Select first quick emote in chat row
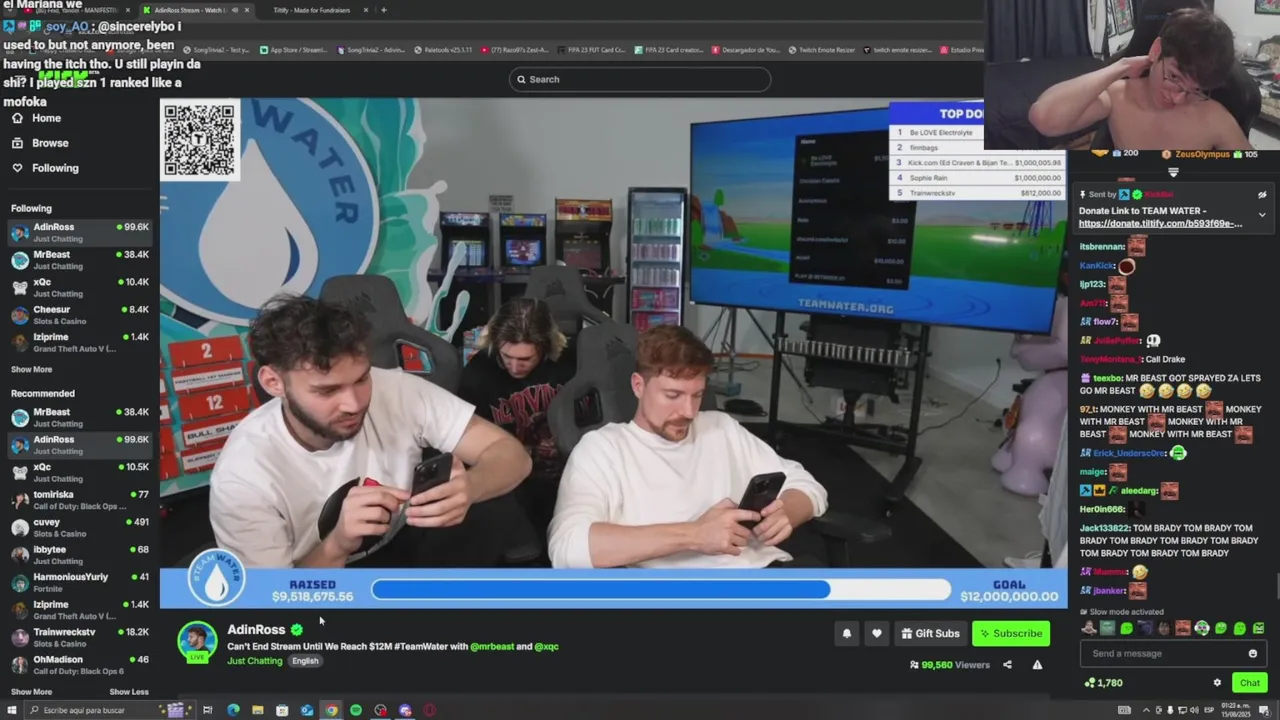Viewport: 1280px width, 720px height. [1089, 628]
